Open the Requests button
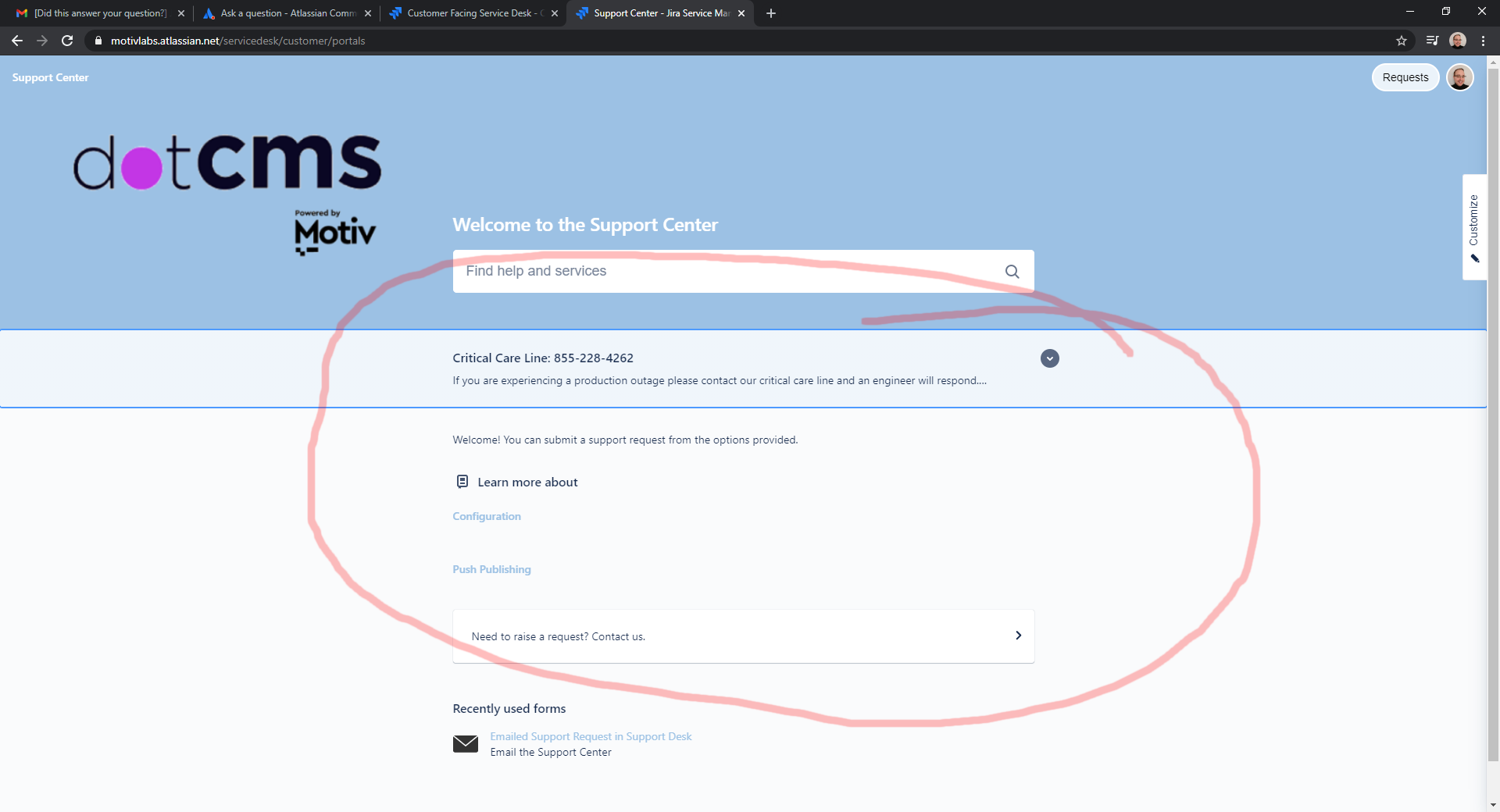The height and width of the screenshot is (812, 1500). pos(1405,77)
